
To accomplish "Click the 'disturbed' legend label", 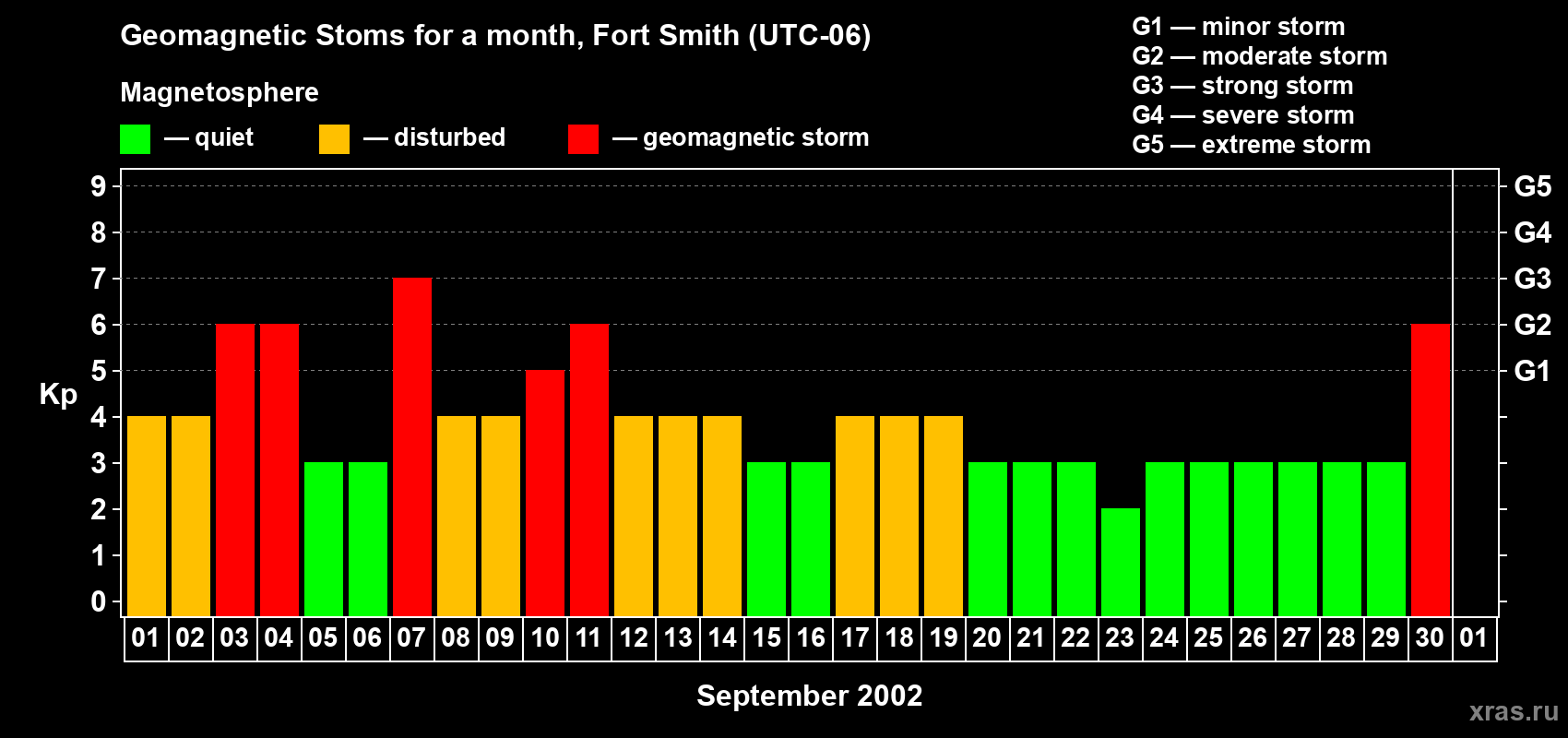I will coord(449,137).
